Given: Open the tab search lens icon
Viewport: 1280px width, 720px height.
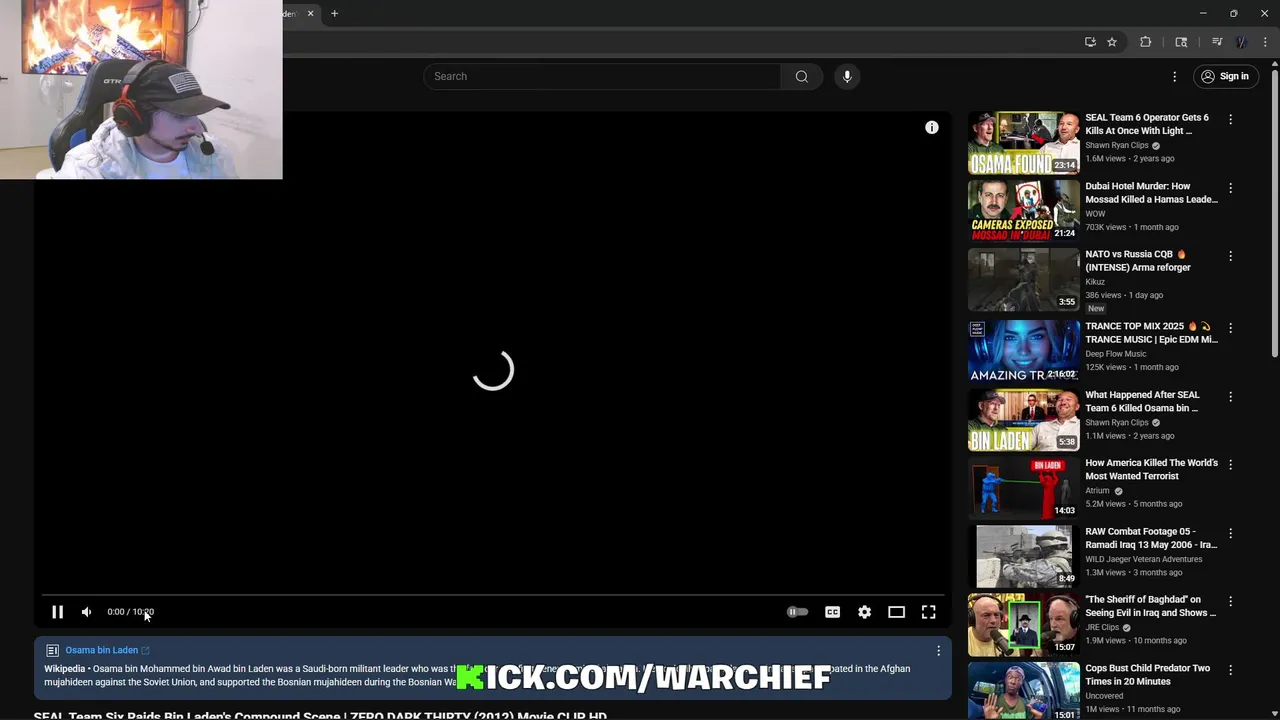Looking at the screenshot, I should pyautogui.click(x=1181, y=42).
